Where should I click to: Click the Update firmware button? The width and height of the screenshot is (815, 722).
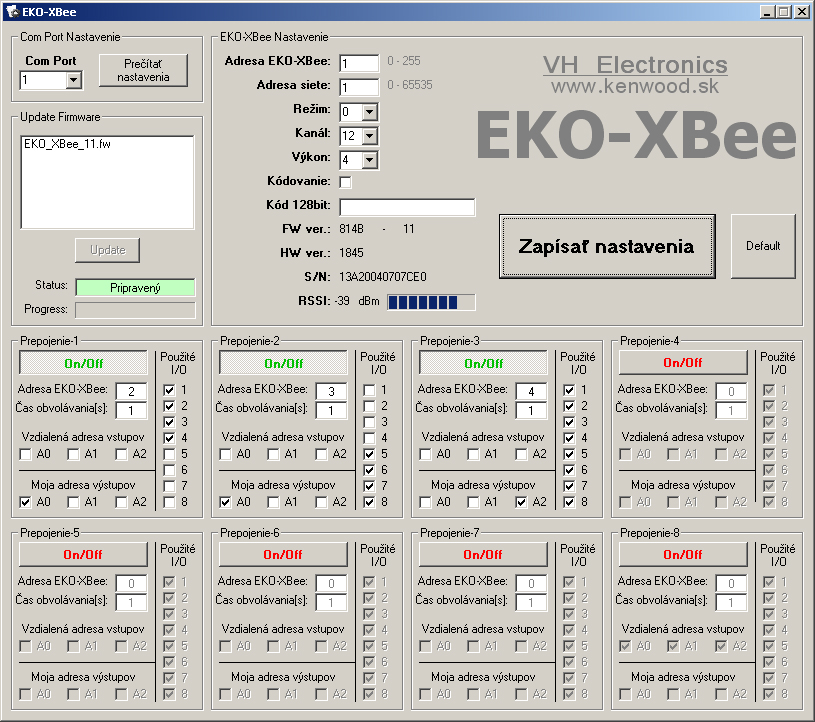pyautogui.click(x=108, y=250)
